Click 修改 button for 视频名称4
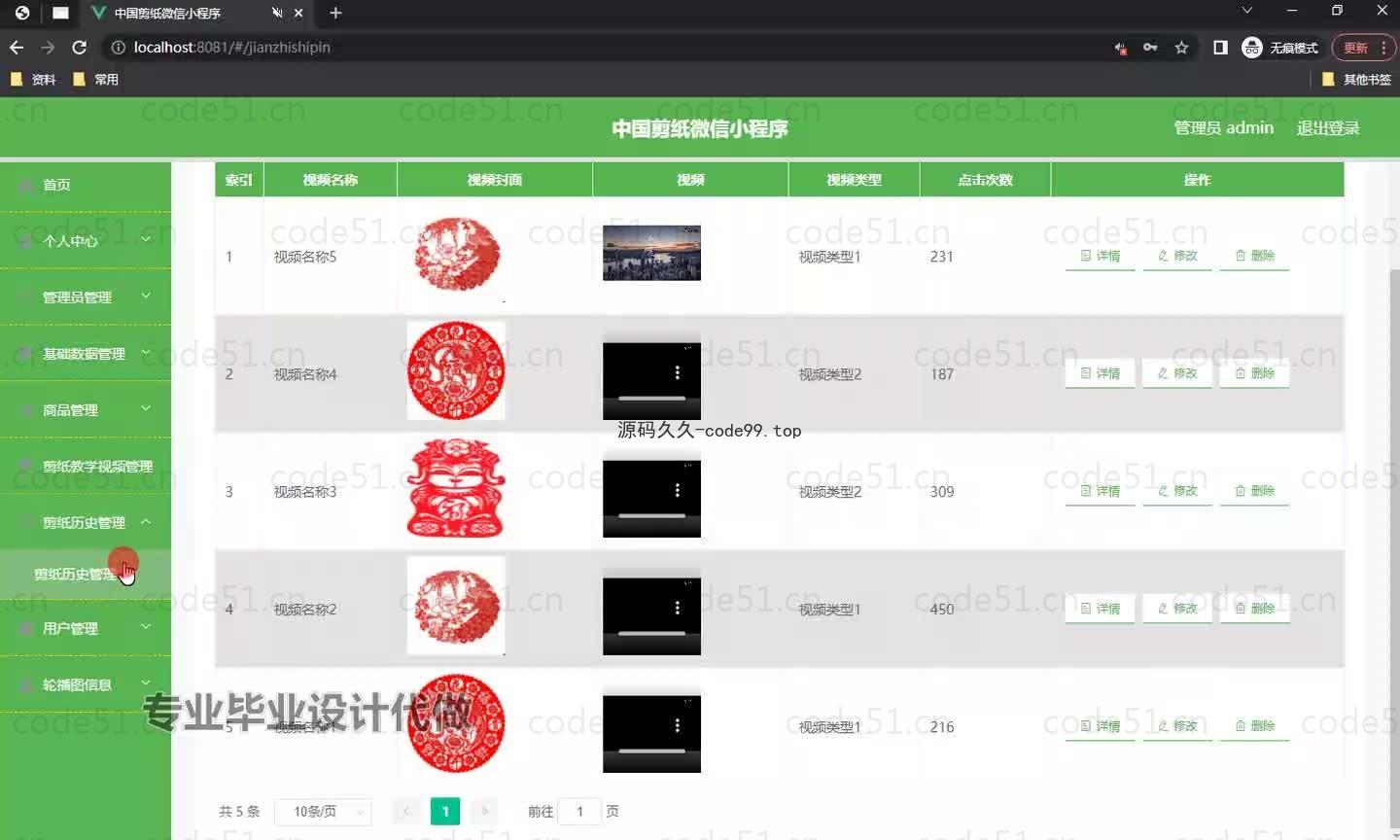Viewport: 1400px width, 840px height. click(1177, 373)
